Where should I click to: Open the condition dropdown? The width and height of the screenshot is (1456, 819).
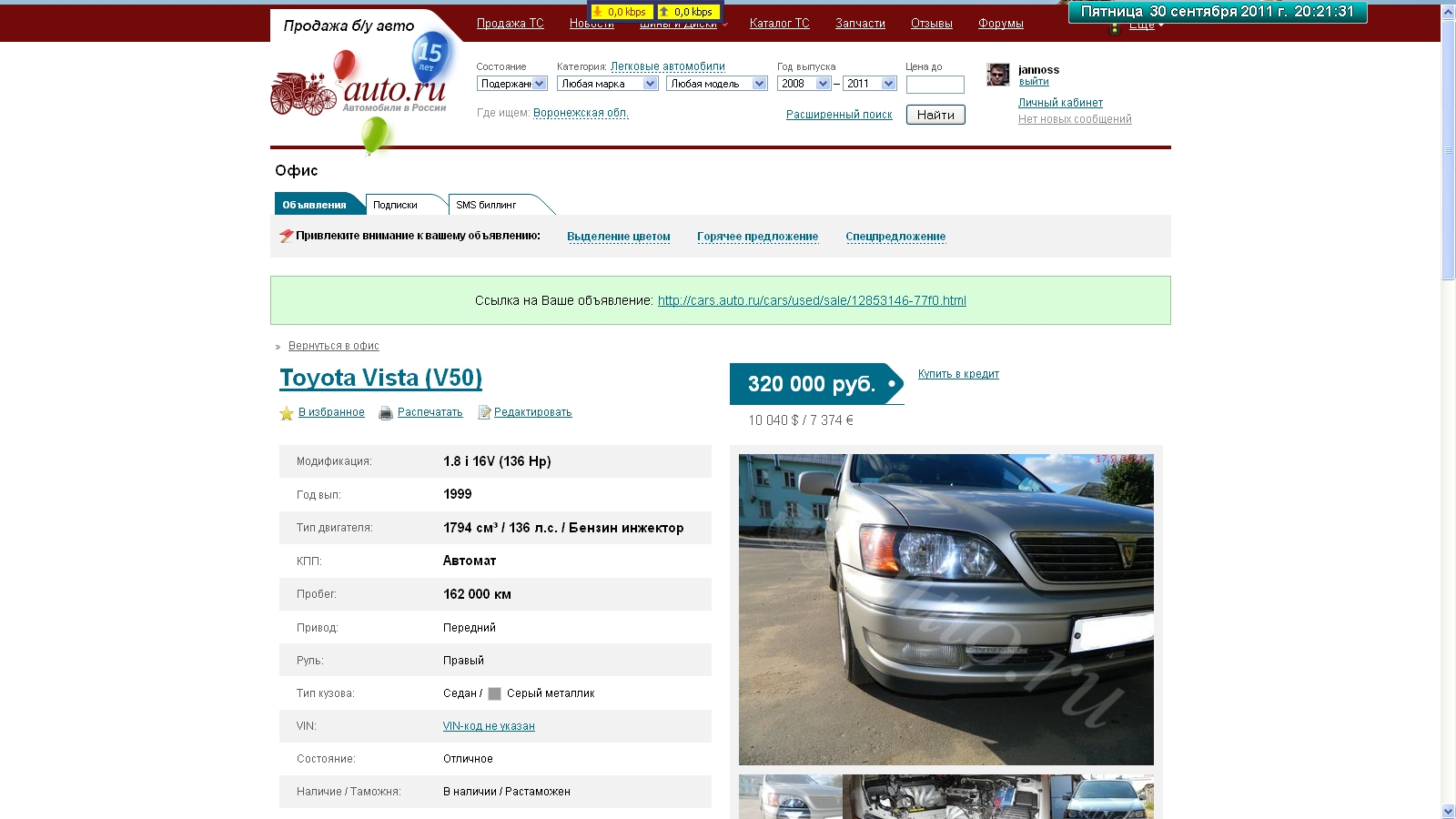pos(512,84)
